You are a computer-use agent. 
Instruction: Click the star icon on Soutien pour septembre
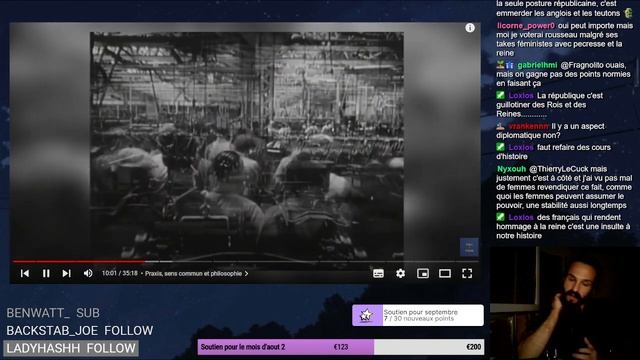click(x=367, y=315)
